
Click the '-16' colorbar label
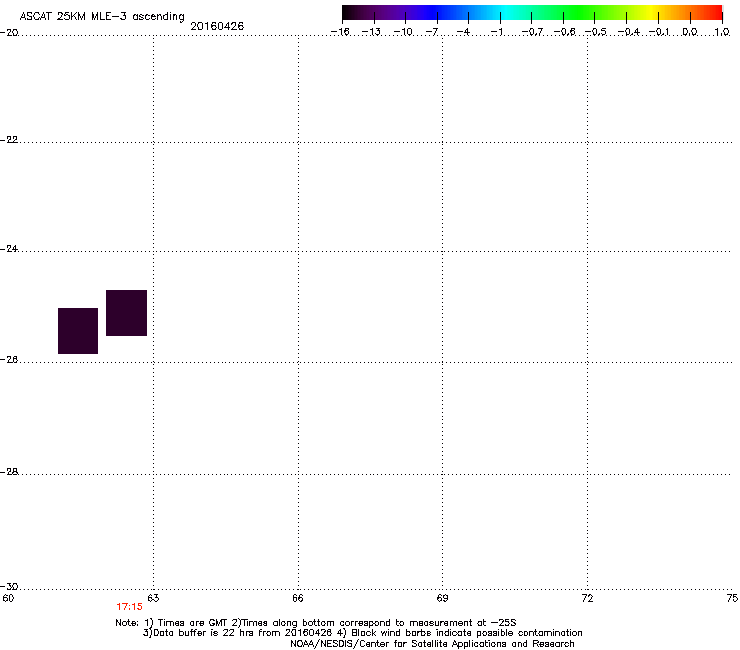tap(340, 32)
